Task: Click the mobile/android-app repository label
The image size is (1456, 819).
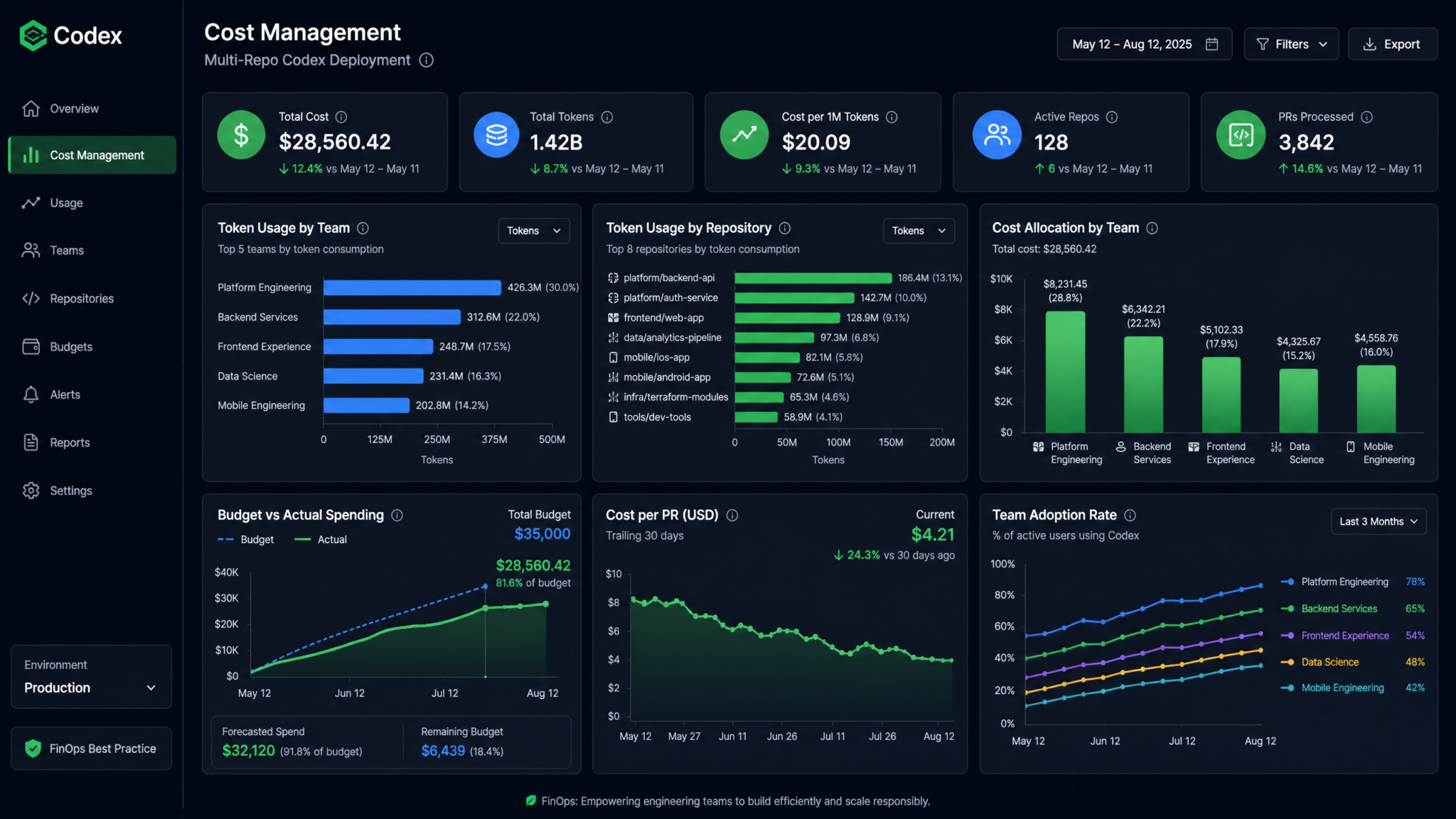Action: click(667, 378)
